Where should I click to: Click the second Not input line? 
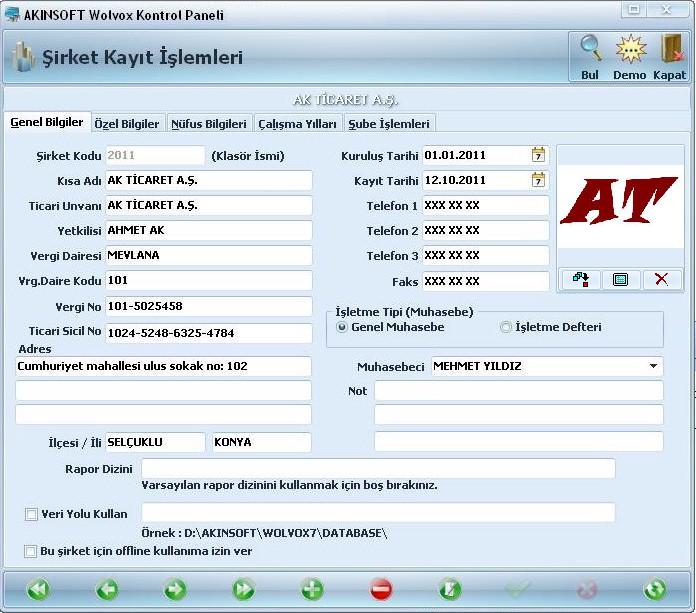coord(519,414)
